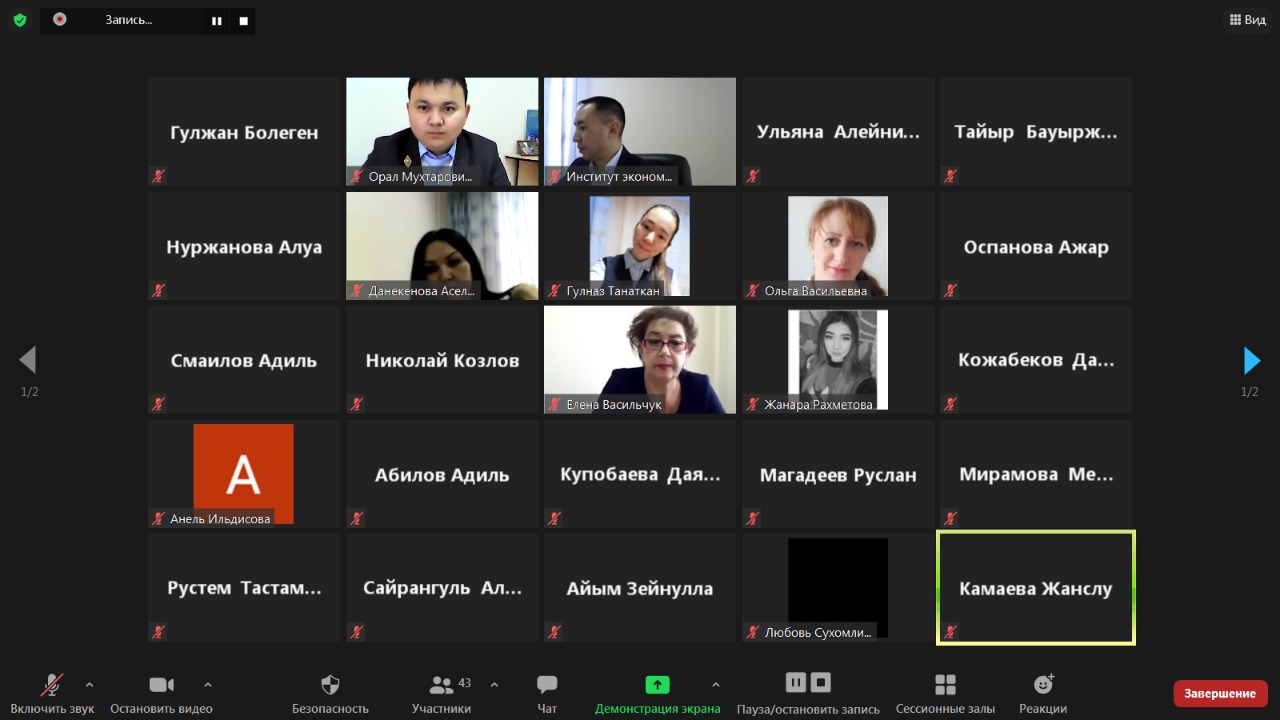Go to previous participants page arrow
Screen dimensions: 1280x720
click(x=28, y=360)
